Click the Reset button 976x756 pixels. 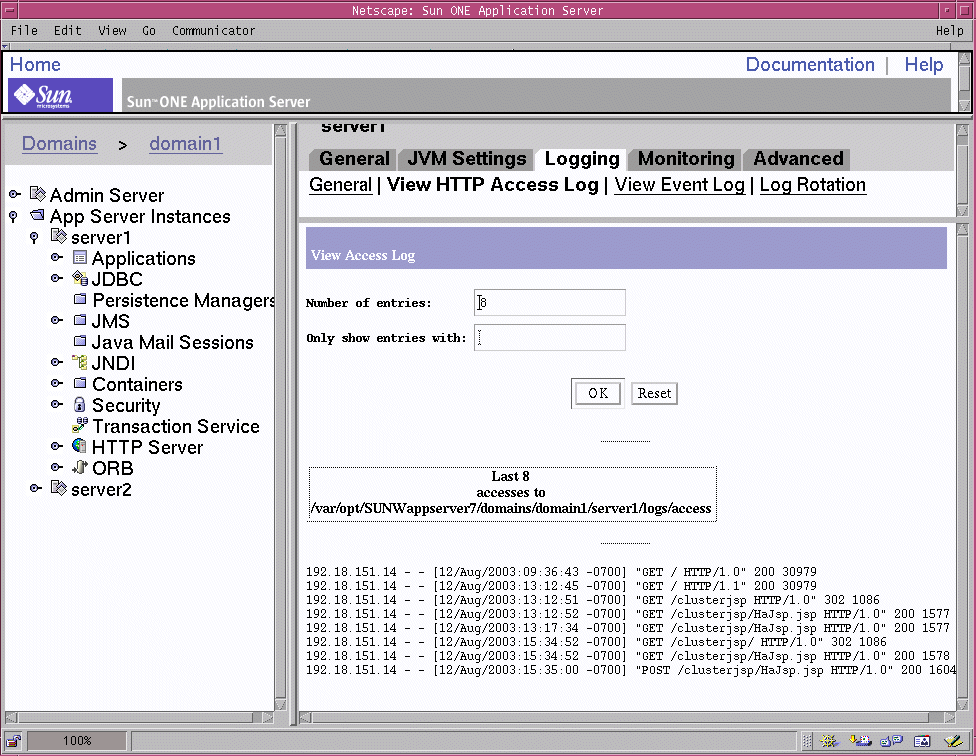coord(654,393)
